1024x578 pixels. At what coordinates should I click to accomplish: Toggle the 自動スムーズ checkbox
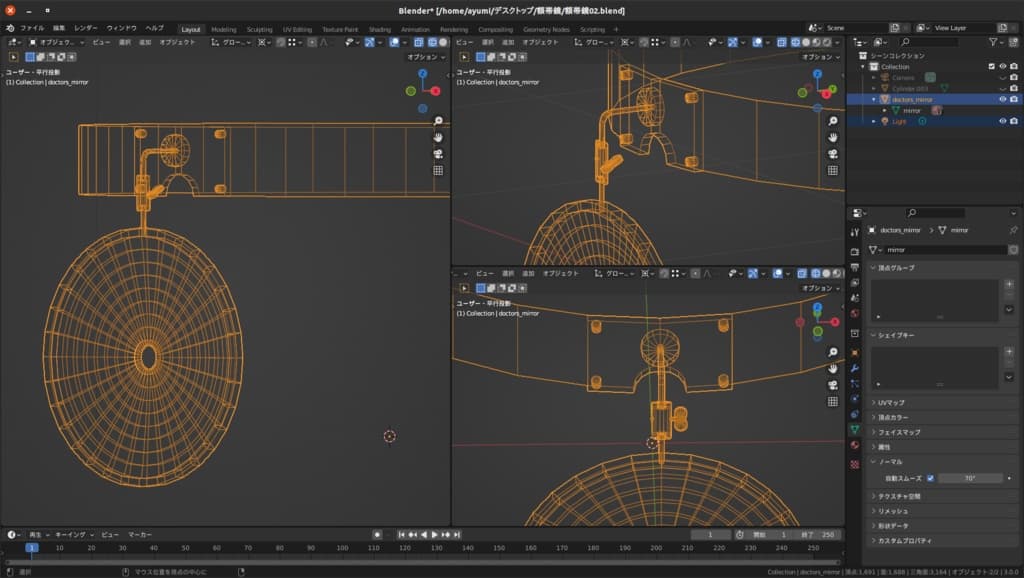(930, 479)
